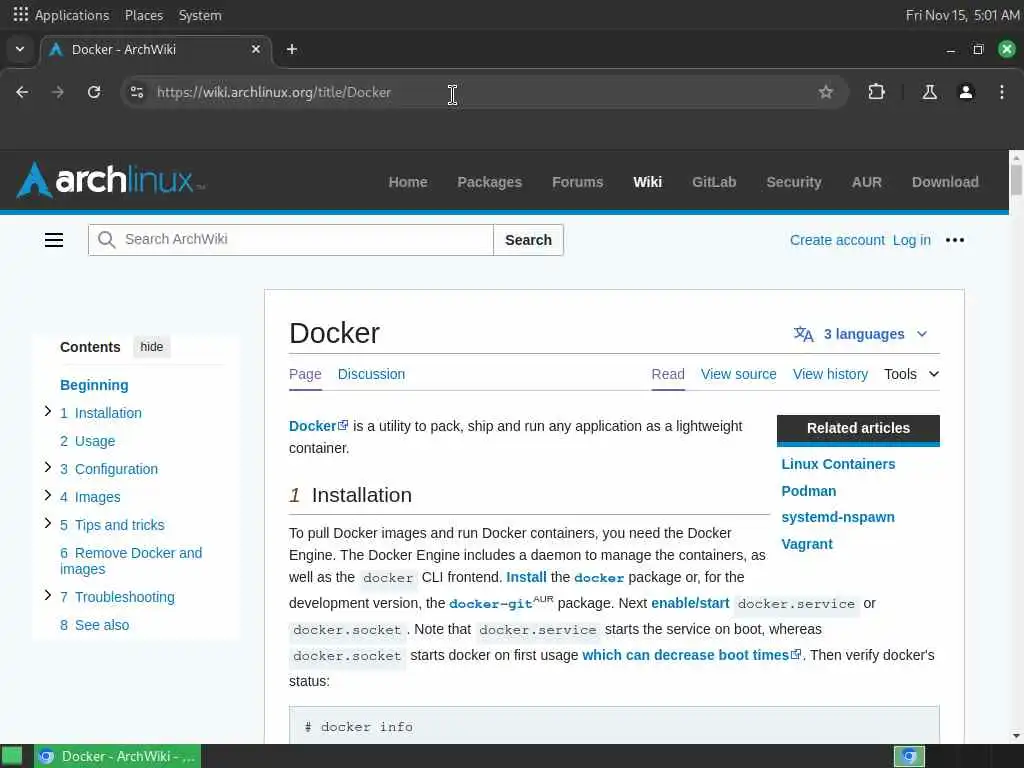
Task: Open the systemd-nspawn related article
Action: pyautogui.click(x=838, y=517)
